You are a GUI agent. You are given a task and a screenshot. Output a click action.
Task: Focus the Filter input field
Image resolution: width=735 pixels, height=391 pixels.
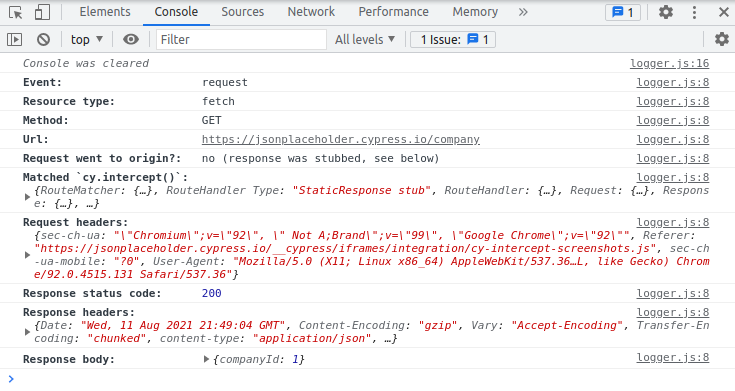tap(241, 39)
